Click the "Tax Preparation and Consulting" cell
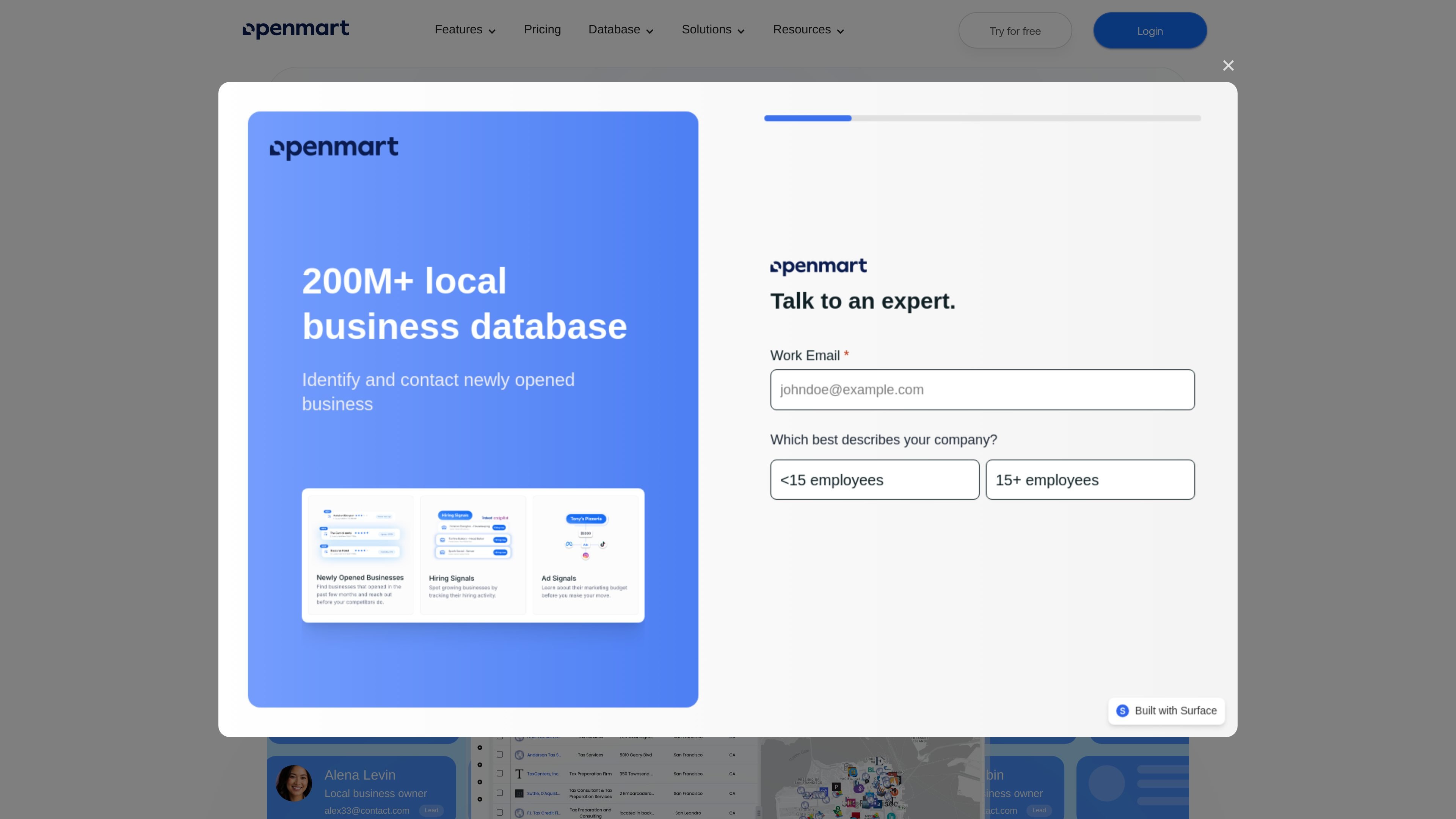The height and width of the screenshot is (819, 1456). pos(590,813)
